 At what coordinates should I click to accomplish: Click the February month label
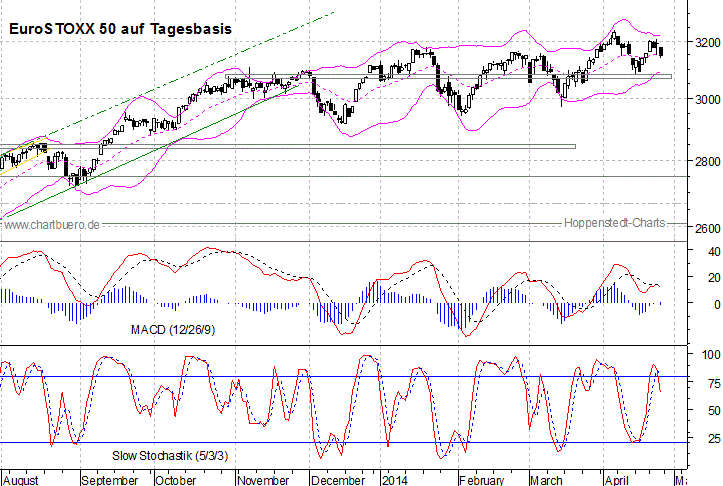(x=482, y=480)
